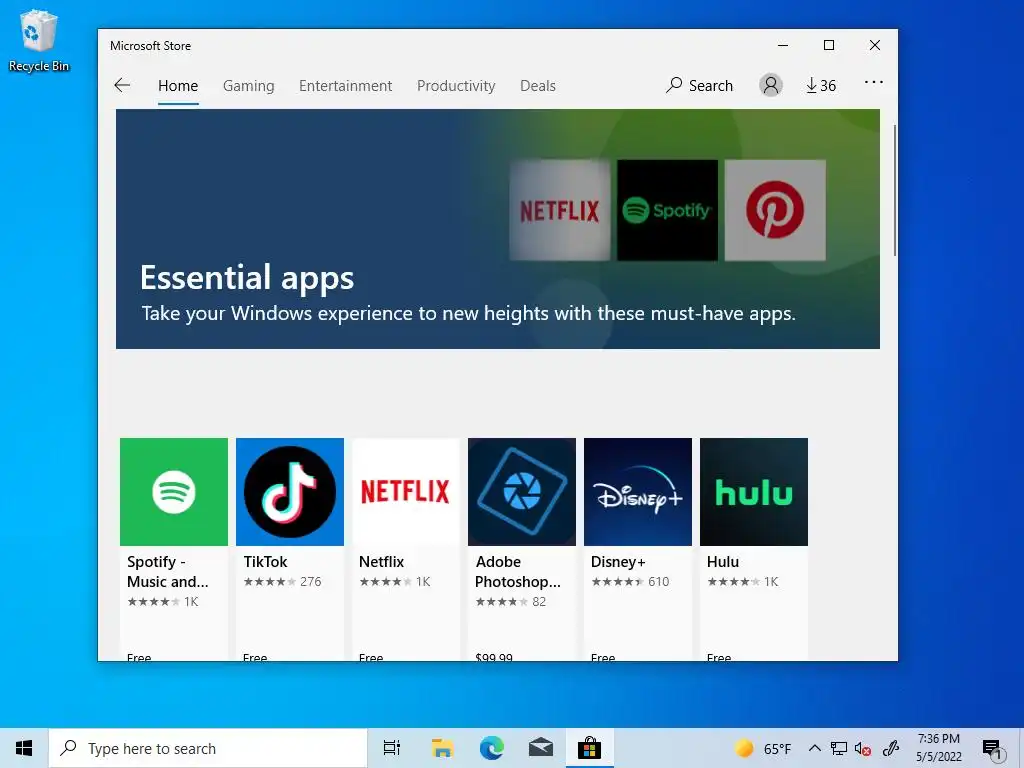Open the Windows Ink pen tray icon

pos(891,748)
